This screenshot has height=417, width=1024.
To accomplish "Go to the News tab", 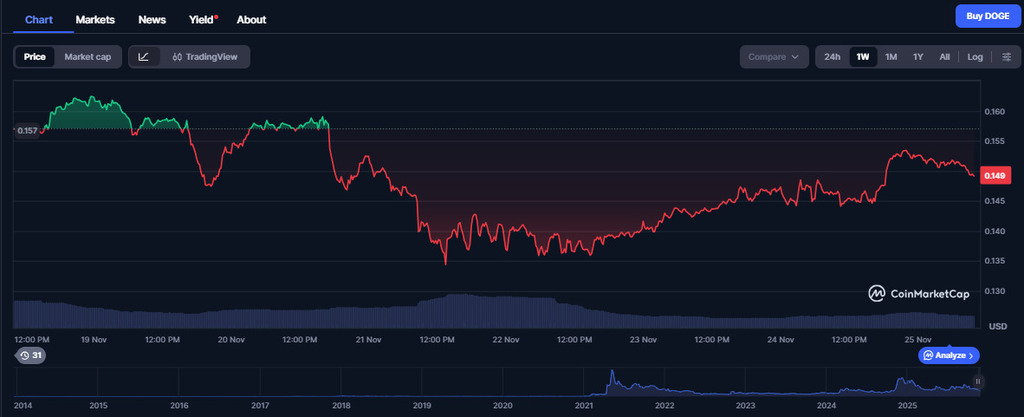I will (152, 19).
